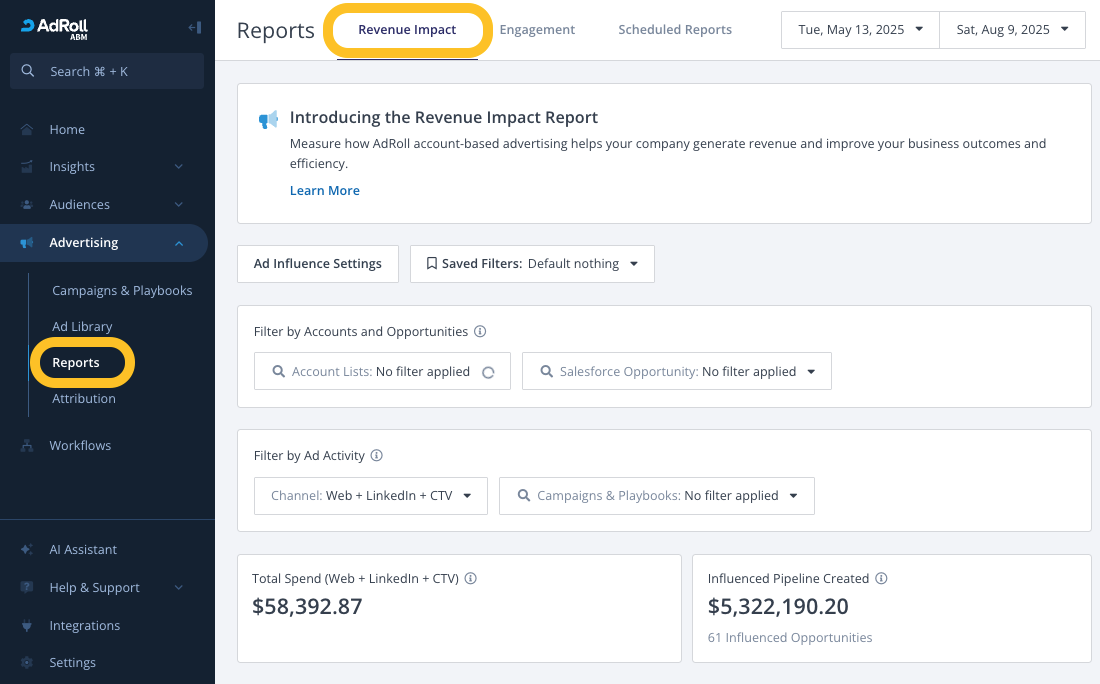Image resolution: width=1100 pixels, height=684 pixels.
Task: Open the Channel filter dropdown
Action: coord(371,495)
